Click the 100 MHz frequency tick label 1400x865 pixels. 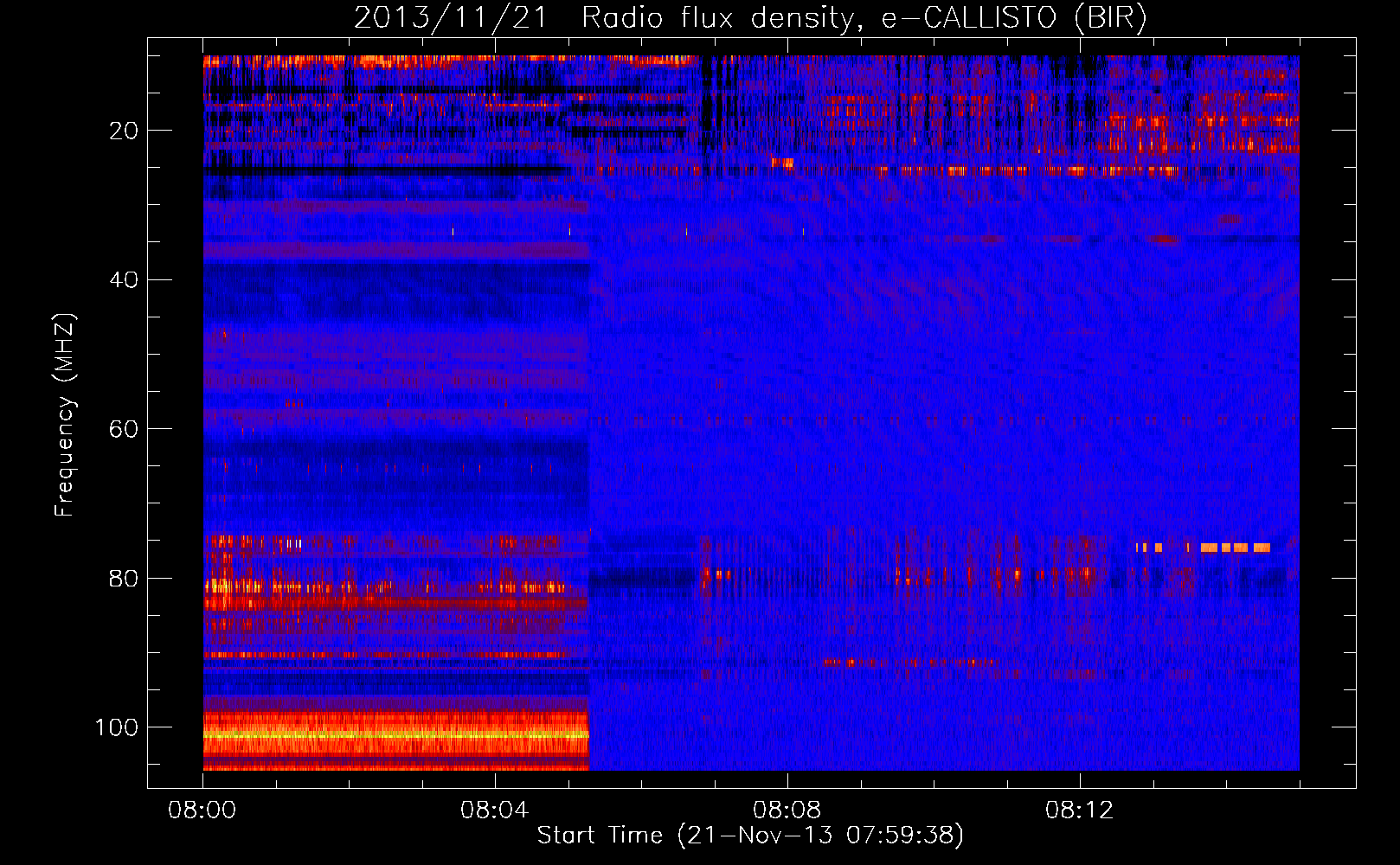[117, 727]
